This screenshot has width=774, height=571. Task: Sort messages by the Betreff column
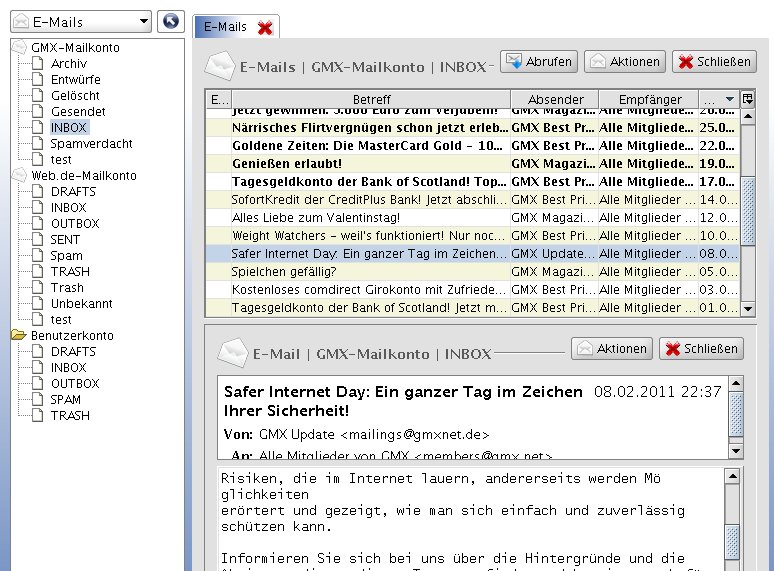pyautogui.click(x=371, y=99)
